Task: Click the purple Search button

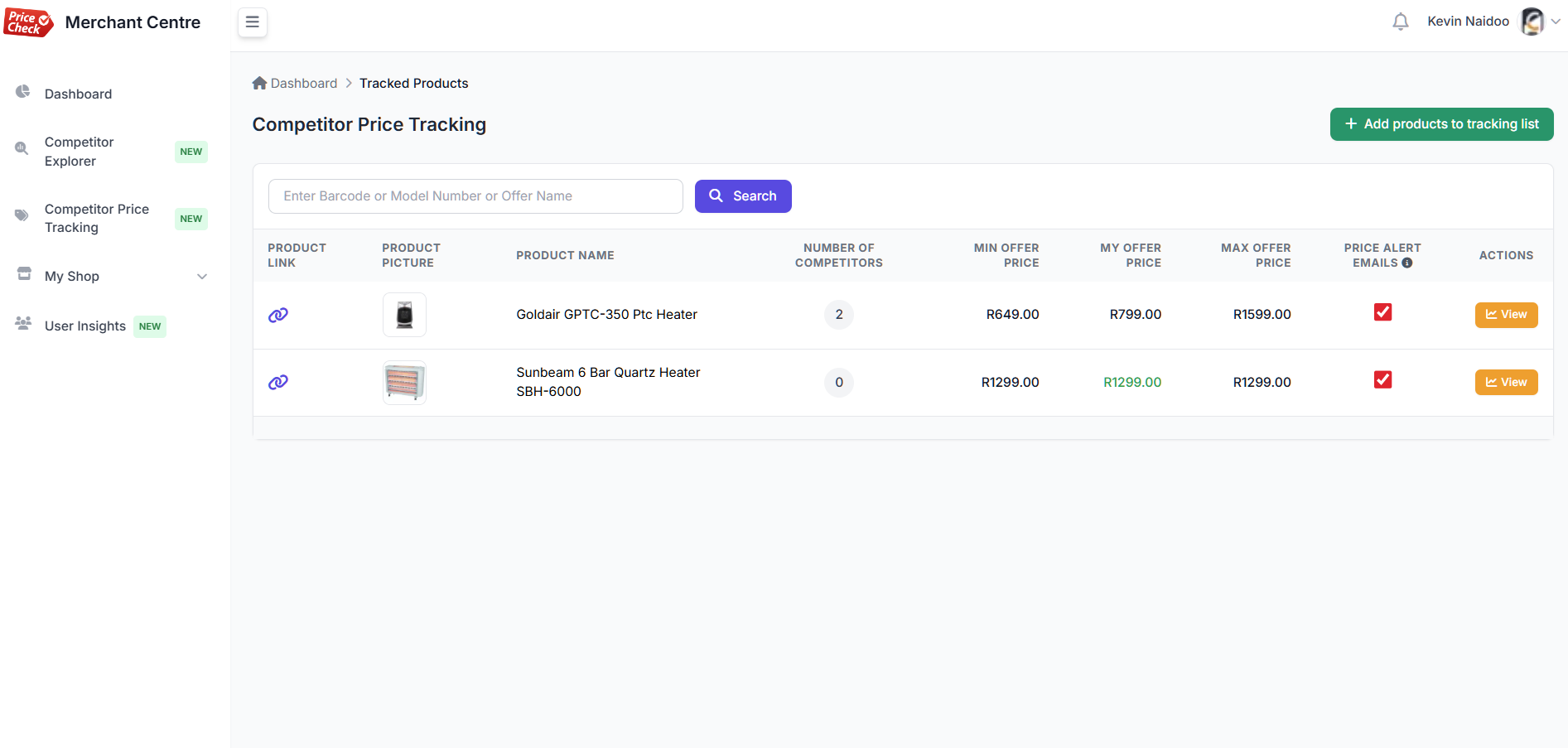Action: (x=743, y=196)
